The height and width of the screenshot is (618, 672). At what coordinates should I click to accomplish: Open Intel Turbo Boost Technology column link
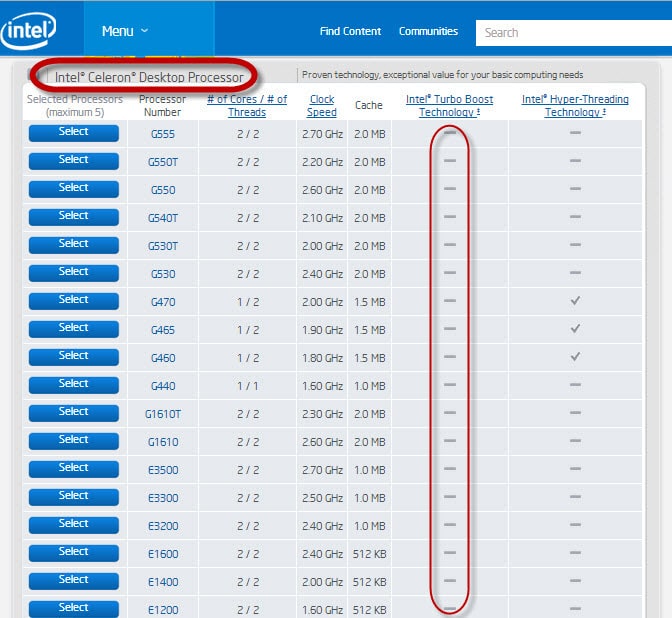click(449, 106)
